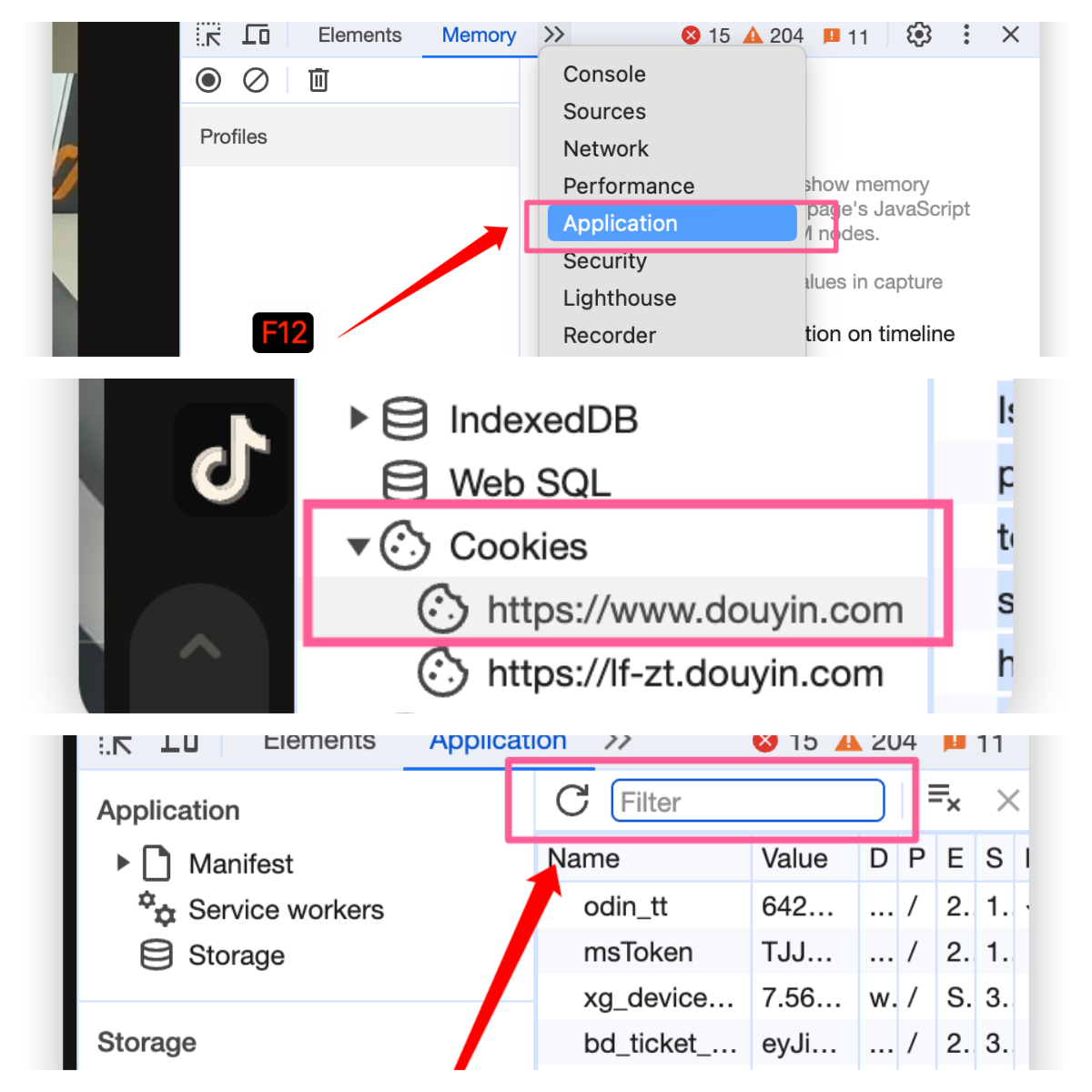This screenshot has height=1092, width=1092.
Task: Click the clear all profiles icon
Action: (256, 81)
